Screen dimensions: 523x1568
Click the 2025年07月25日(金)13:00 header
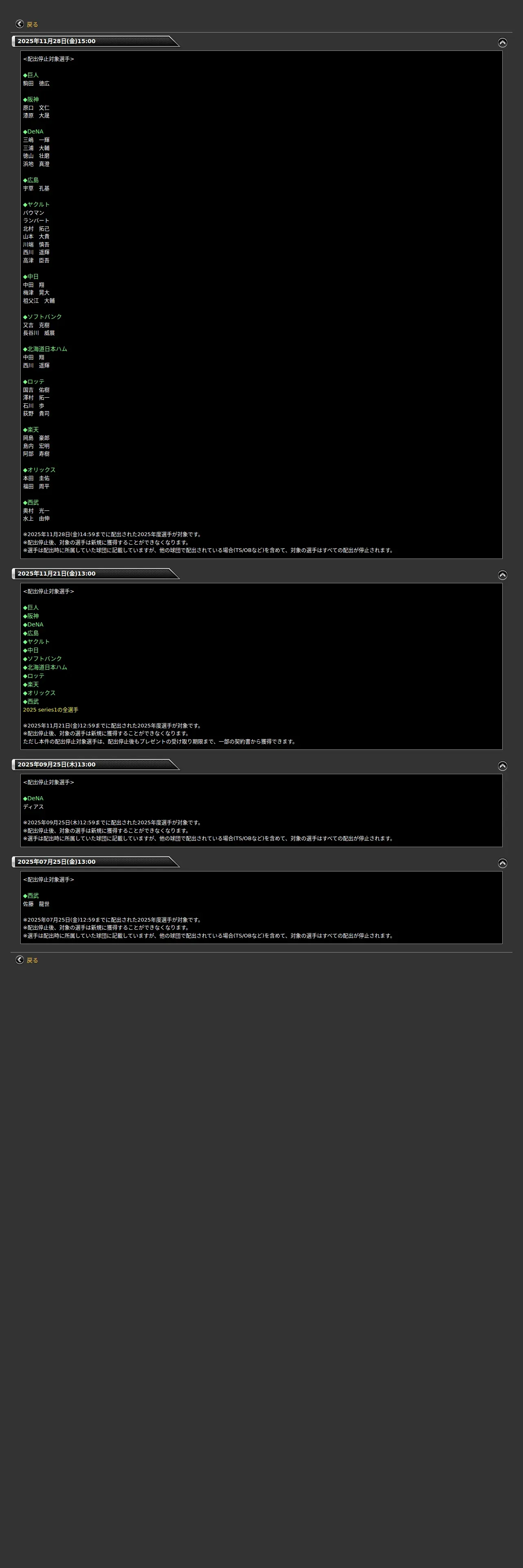[x=96, y=862]
